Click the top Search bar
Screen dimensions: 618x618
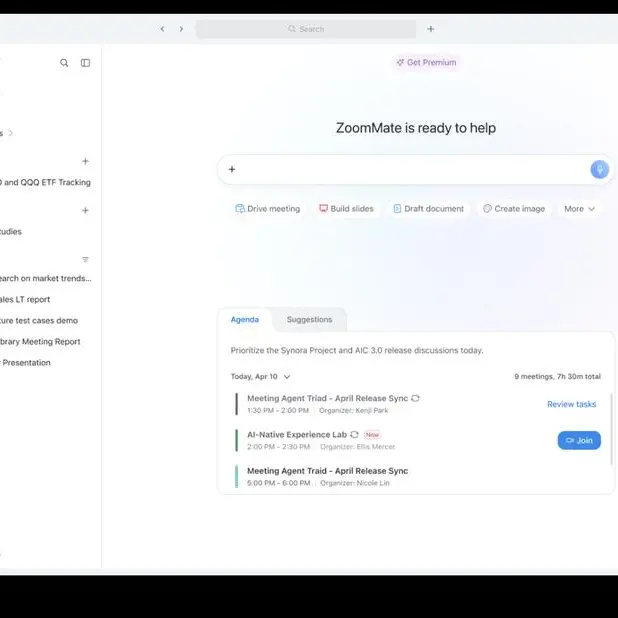point(306,29)
